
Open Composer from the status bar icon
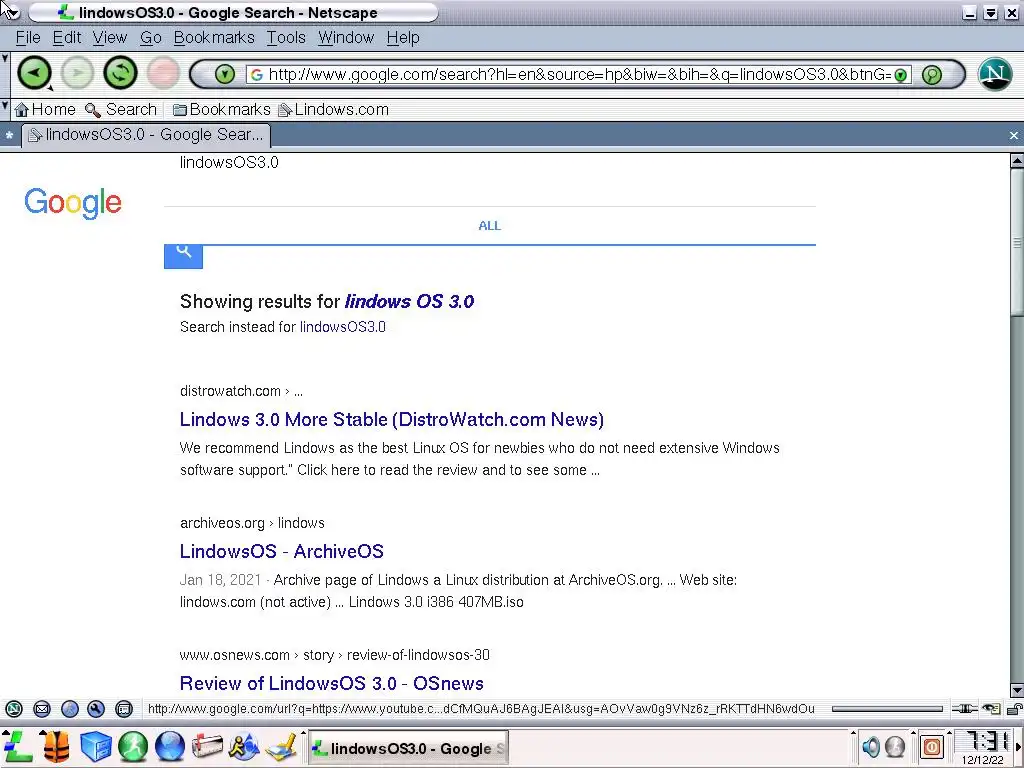point(70,709)
